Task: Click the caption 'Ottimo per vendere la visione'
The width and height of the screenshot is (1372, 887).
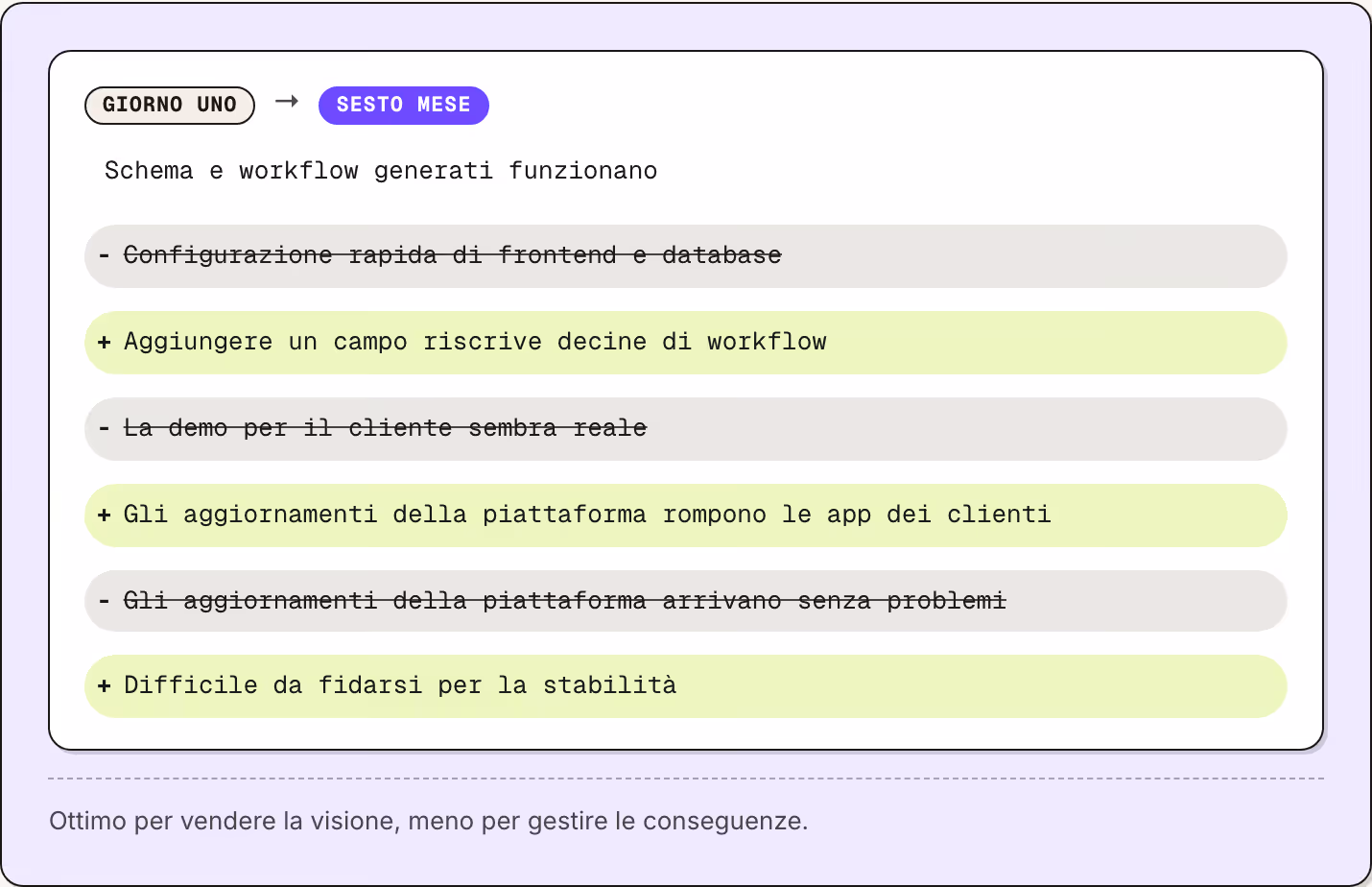Action: (x=223, y=822)
